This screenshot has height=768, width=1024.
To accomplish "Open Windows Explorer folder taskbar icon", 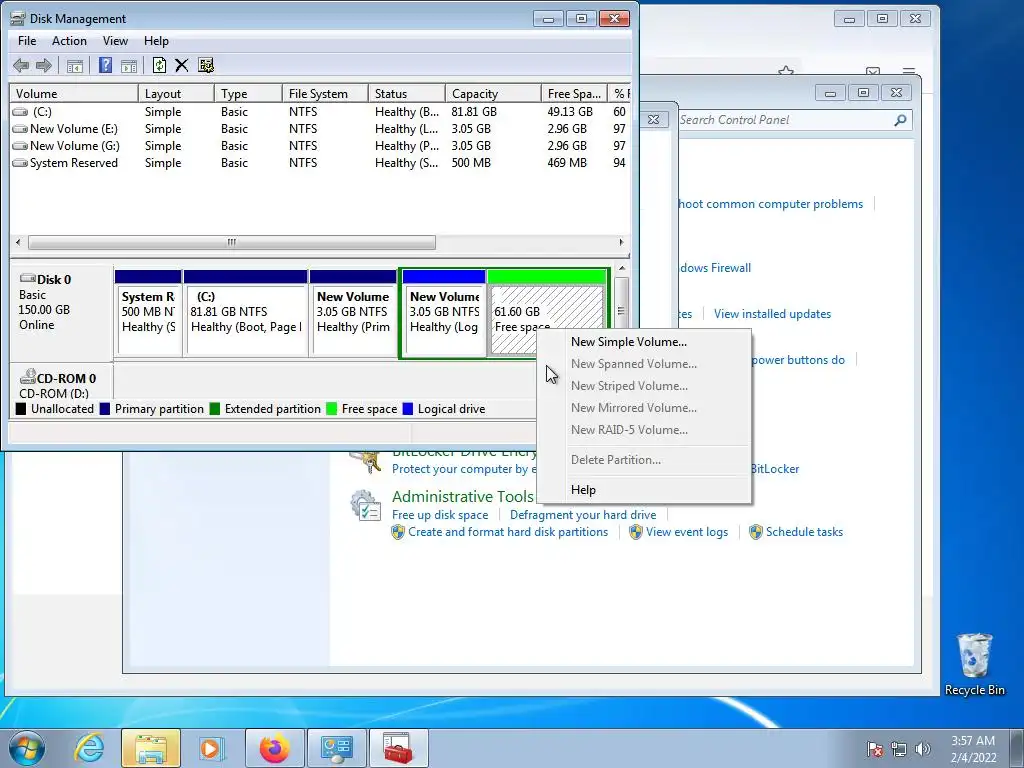I will 151,748.
